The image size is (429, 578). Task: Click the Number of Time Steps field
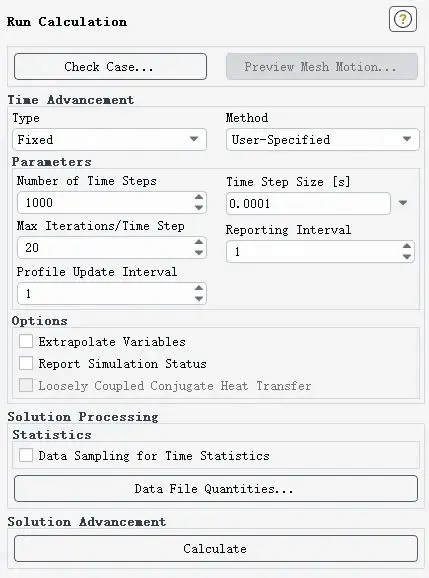[105, 202]
